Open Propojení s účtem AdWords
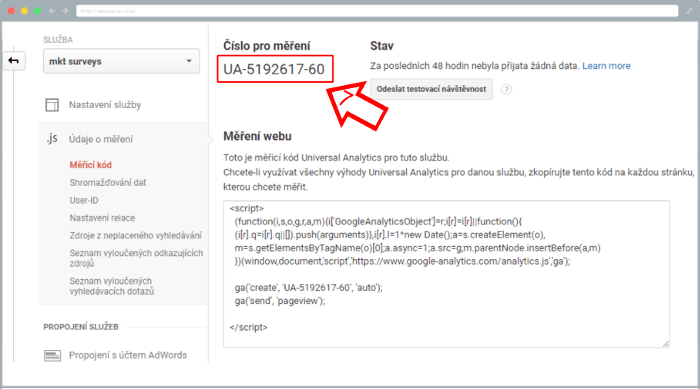 [128, 355]
